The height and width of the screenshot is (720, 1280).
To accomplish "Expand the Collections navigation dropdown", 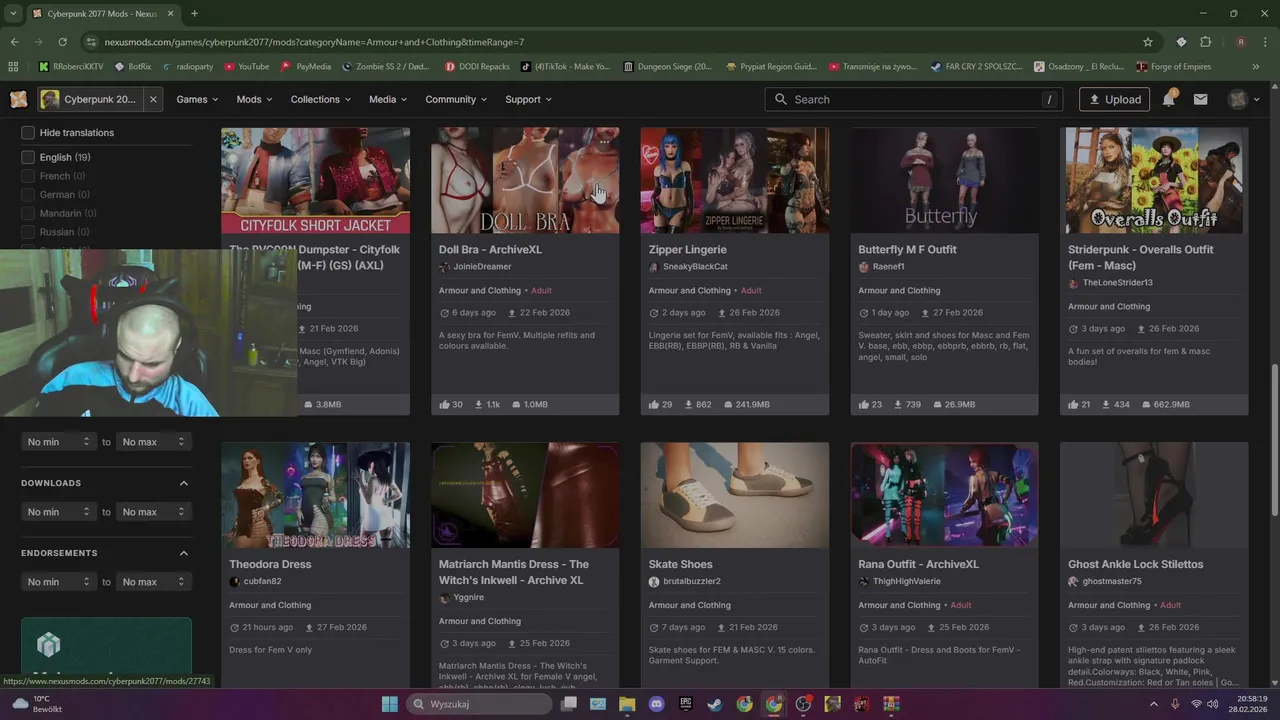I will pos(321,99).
